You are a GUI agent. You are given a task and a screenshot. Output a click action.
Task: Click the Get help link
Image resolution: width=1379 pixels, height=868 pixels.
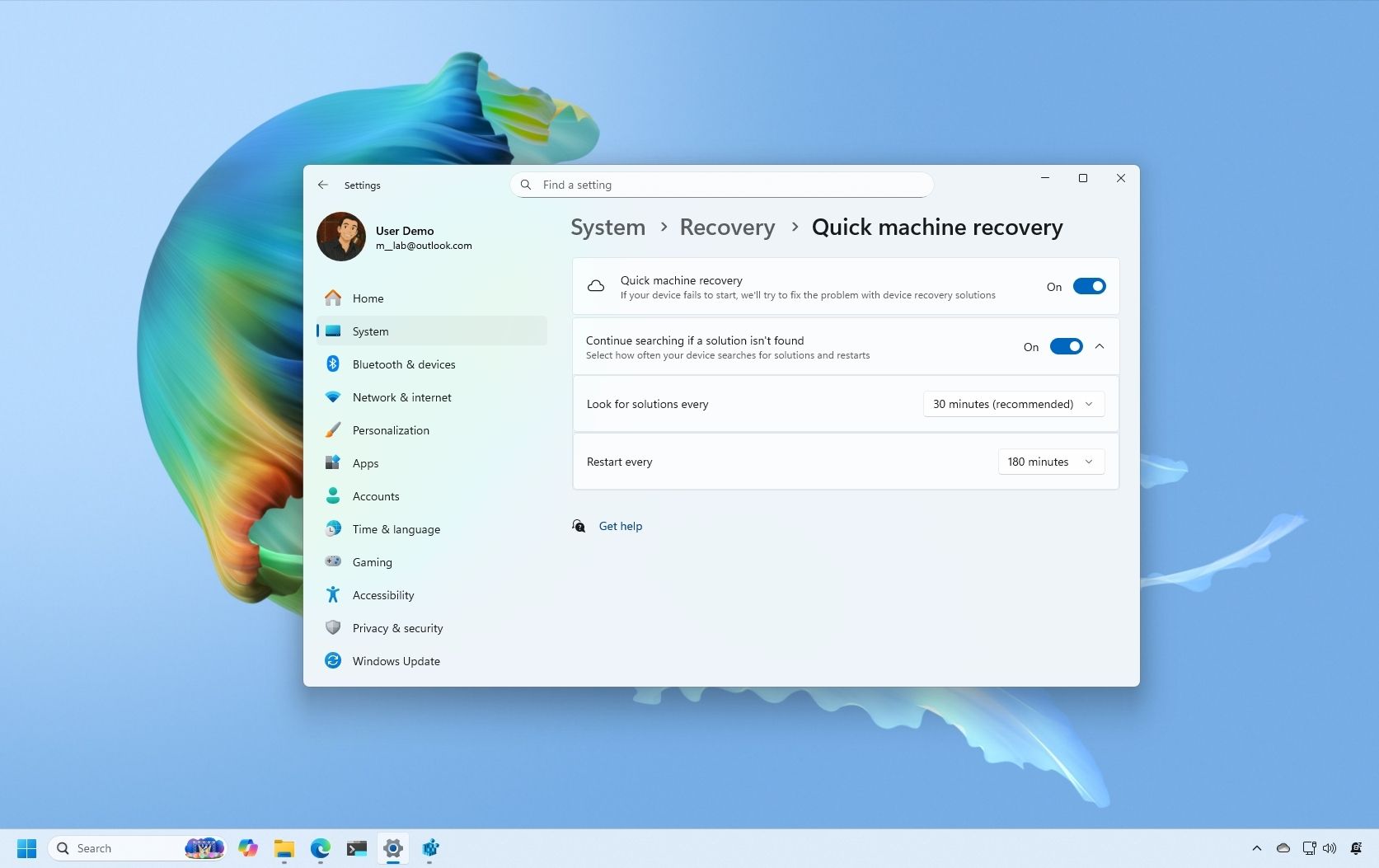coord(620,526)
